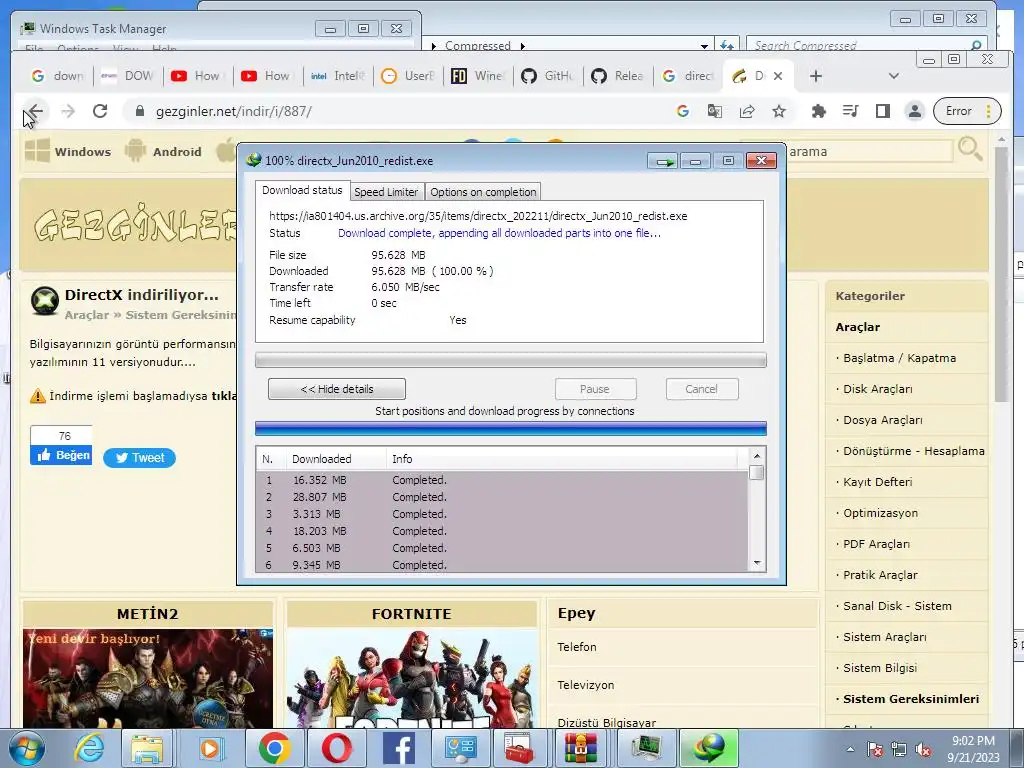Open Chrome from the taskbar
1024x768 pixels.
(274, 748)
